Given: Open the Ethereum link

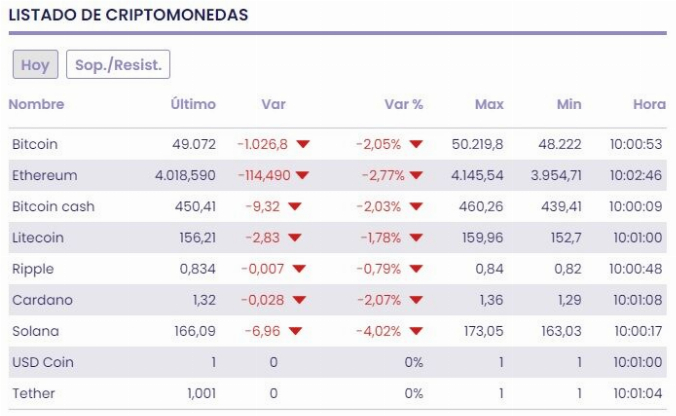Looking at the screenshot, I should [44, 176].
